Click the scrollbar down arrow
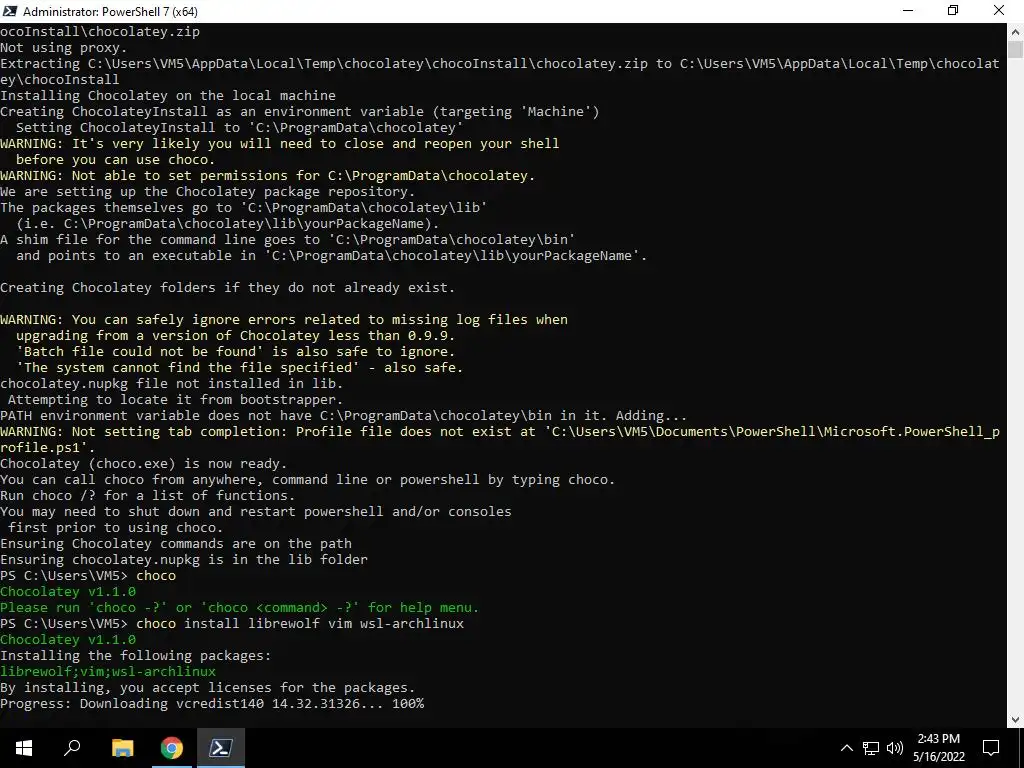Viewport: 1024px width, 768px height. click(1015, 720)
